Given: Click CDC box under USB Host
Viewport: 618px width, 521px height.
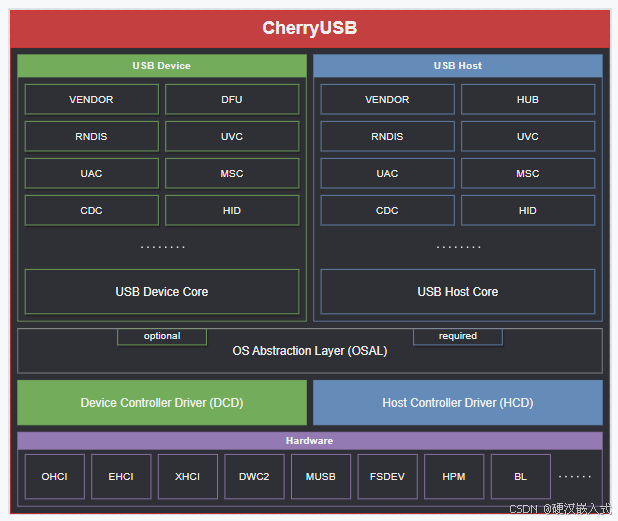Looking at the screenshot, I should (x=387, y=210).
